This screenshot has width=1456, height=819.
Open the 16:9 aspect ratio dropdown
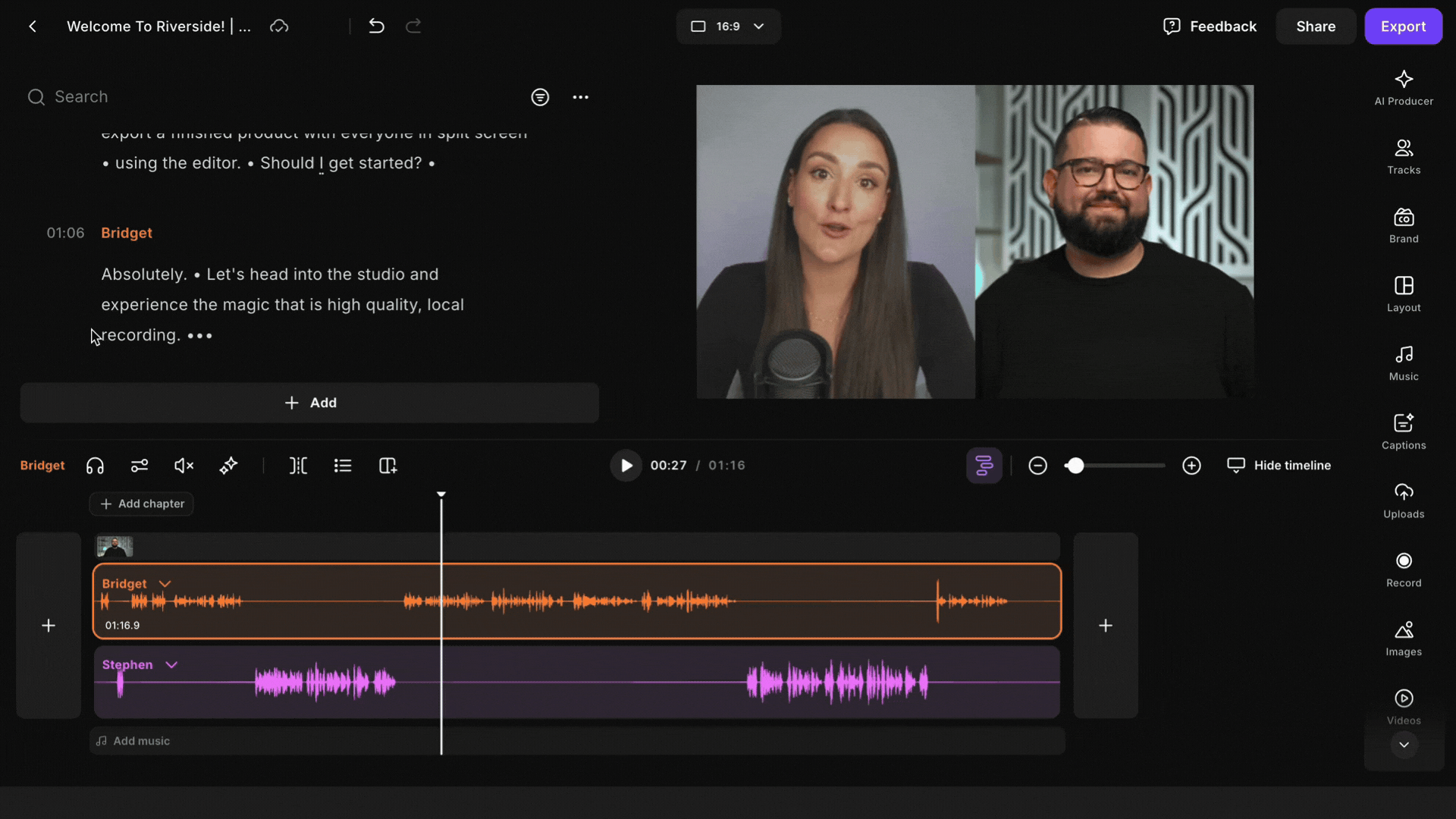click(728, 27)
